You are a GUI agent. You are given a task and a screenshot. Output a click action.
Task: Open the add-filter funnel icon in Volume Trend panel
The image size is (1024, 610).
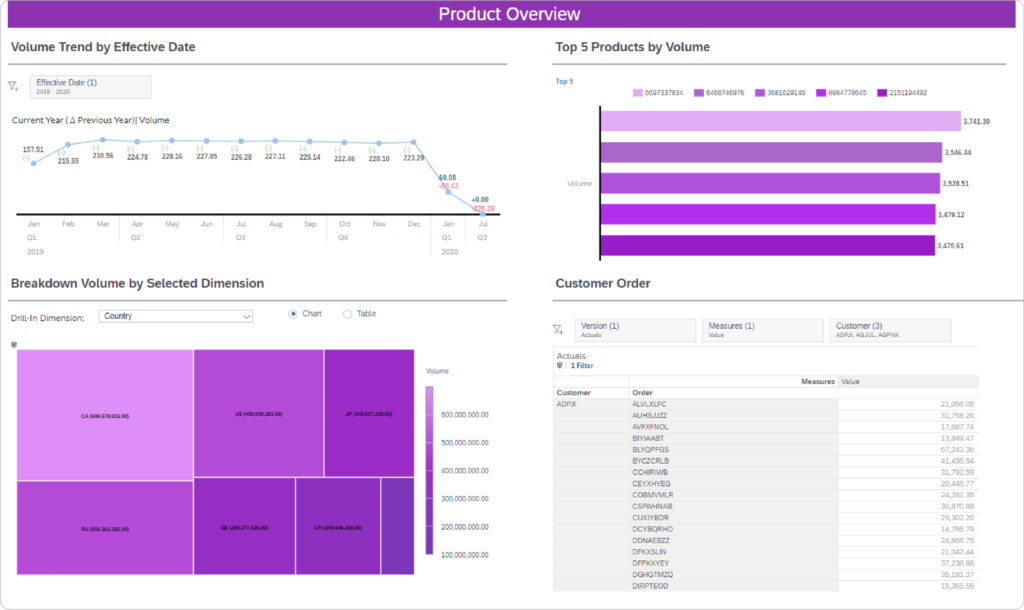(x=14, y=86)
